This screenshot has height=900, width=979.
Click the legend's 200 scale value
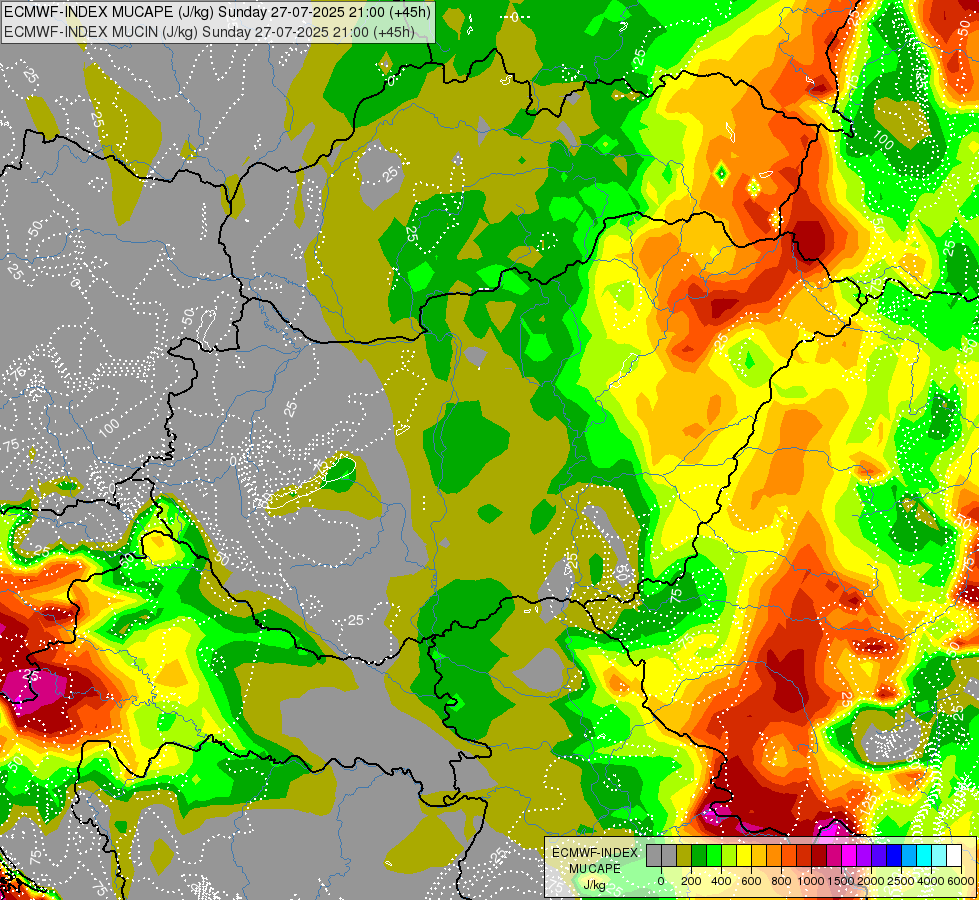[x=691, y=881]
